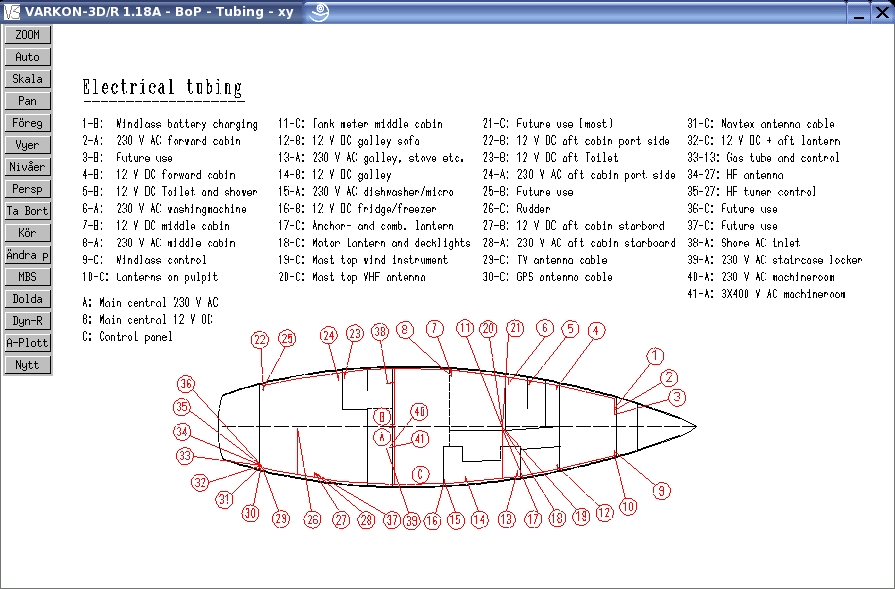Select circled number 9 near the bow
This screenshot has height=589, width=895.
[662, 491]
